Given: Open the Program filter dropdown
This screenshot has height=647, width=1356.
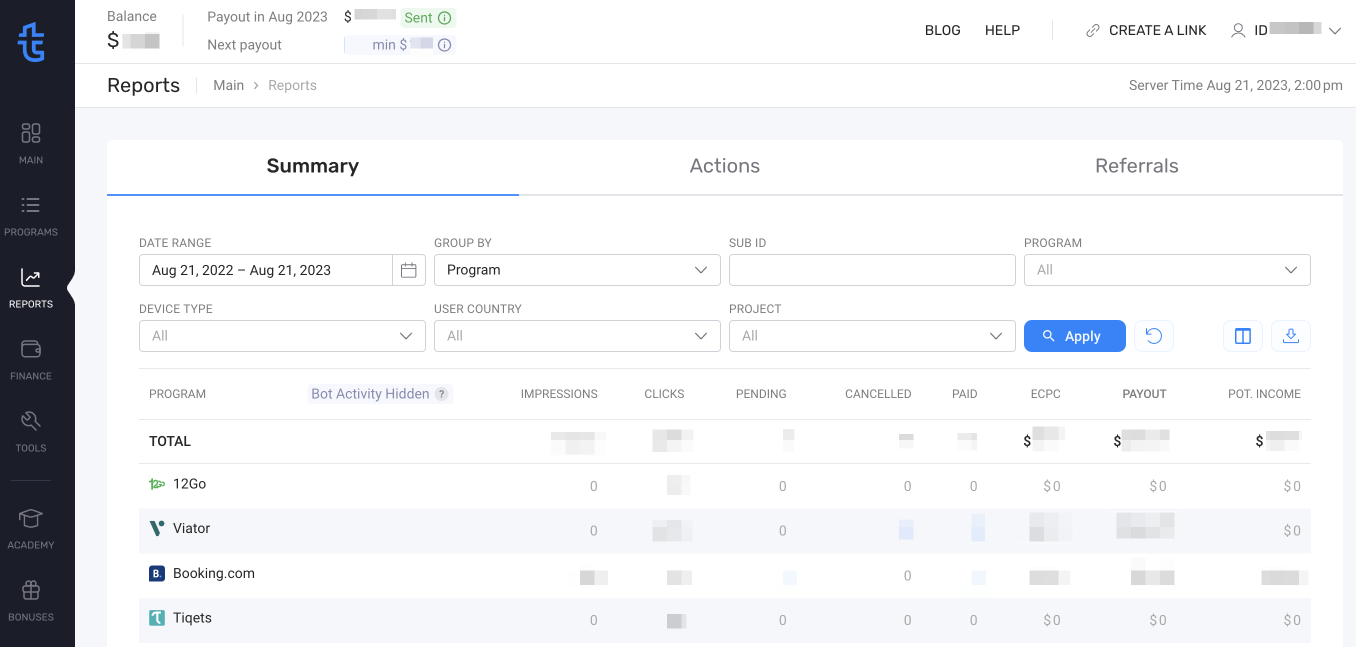Looking at the screenshot, I should coord(1166,270).
